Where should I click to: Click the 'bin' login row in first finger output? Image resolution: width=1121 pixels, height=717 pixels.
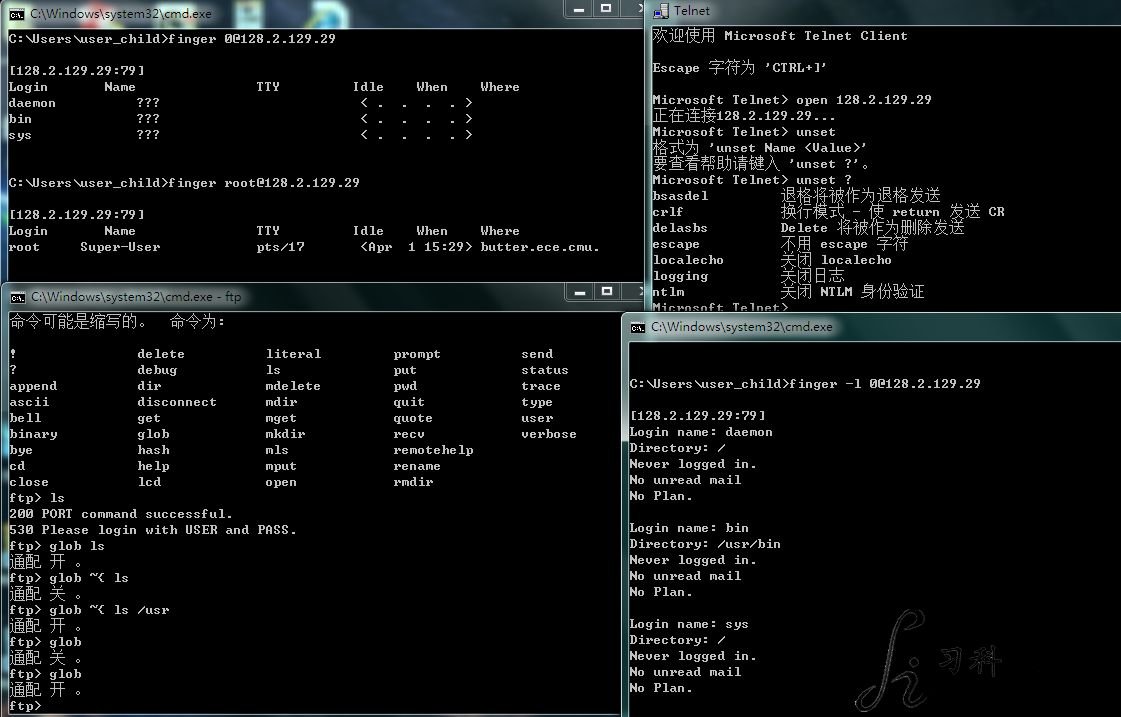click(240, 119)
